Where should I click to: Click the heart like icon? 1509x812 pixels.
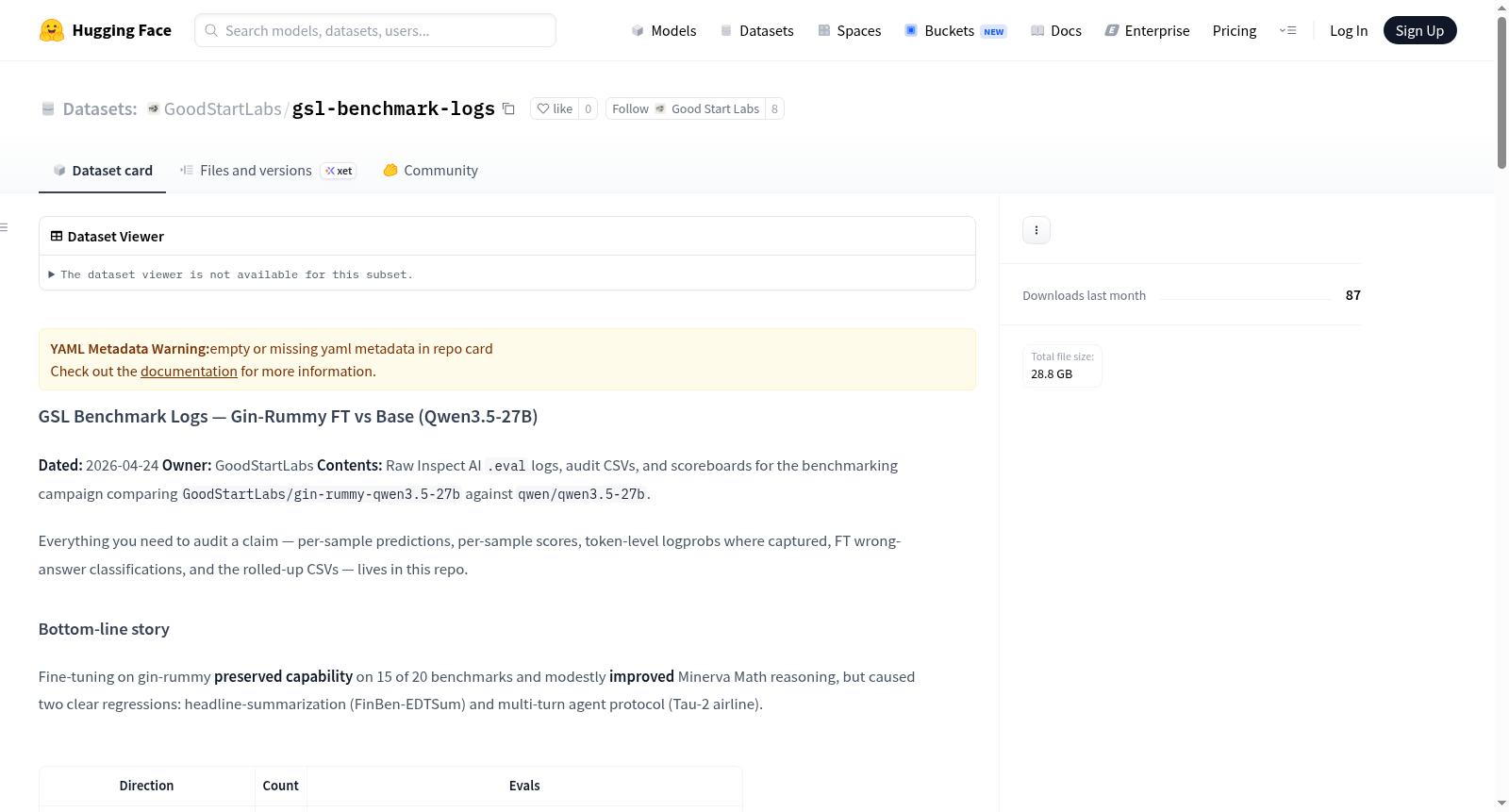(543, 108)
